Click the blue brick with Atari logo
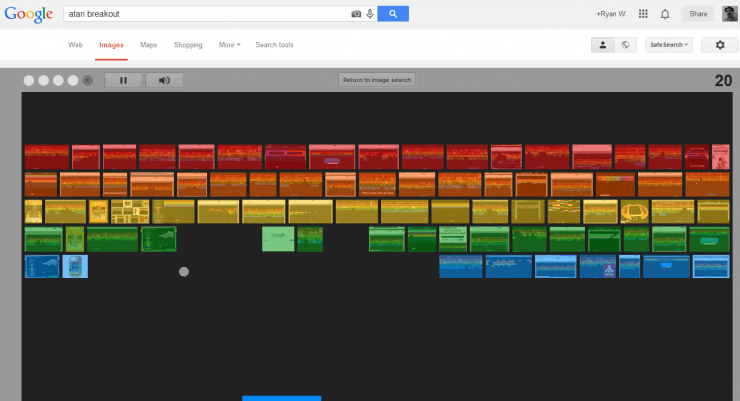The width and height of the screenshot is (740, 401). pyautogui.click(x=598, y=267)
